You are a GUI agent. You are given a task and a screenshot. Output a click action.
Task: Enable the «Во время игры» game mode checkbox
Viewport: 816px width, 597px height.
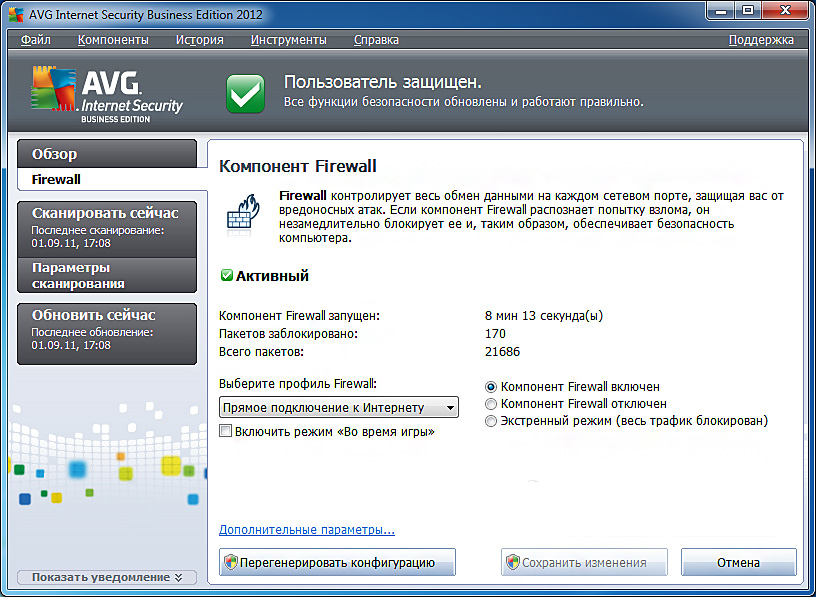pos(225,431)
